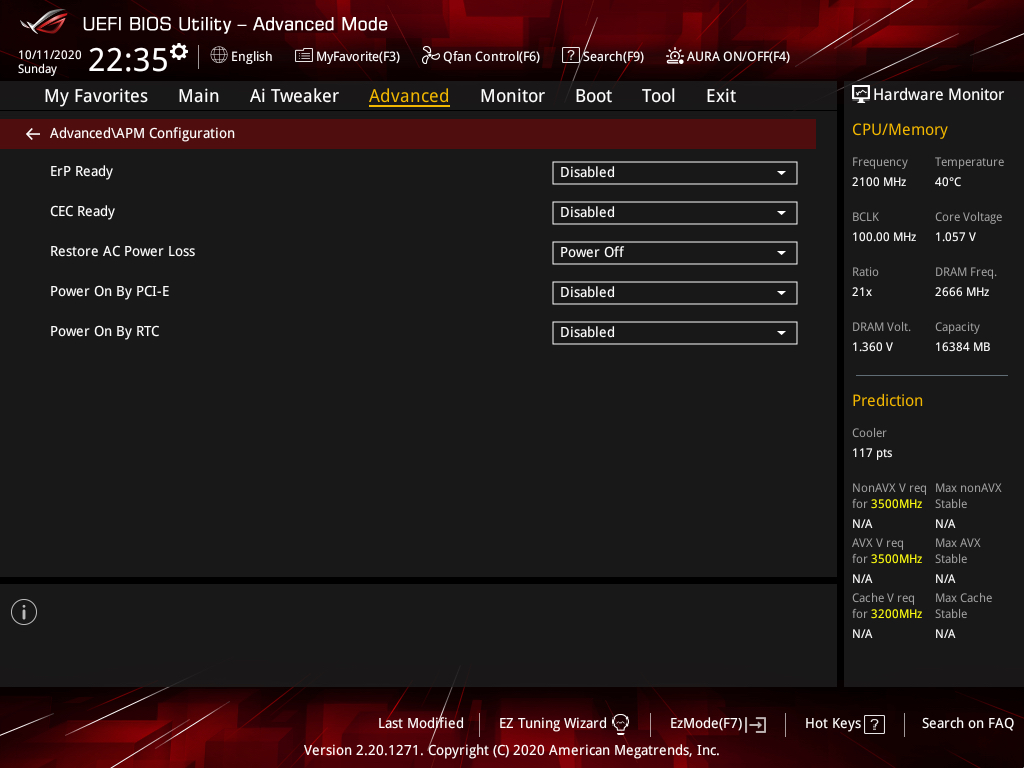Click the Prediction heading
This screenshot has height=768, width=1024.
887,401
